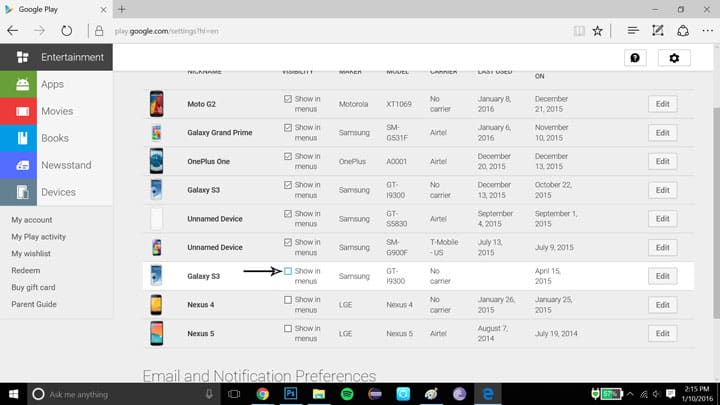Open Photoshop from the taskbar
This screenshot has height=405, width=720.
click(291, 394)
